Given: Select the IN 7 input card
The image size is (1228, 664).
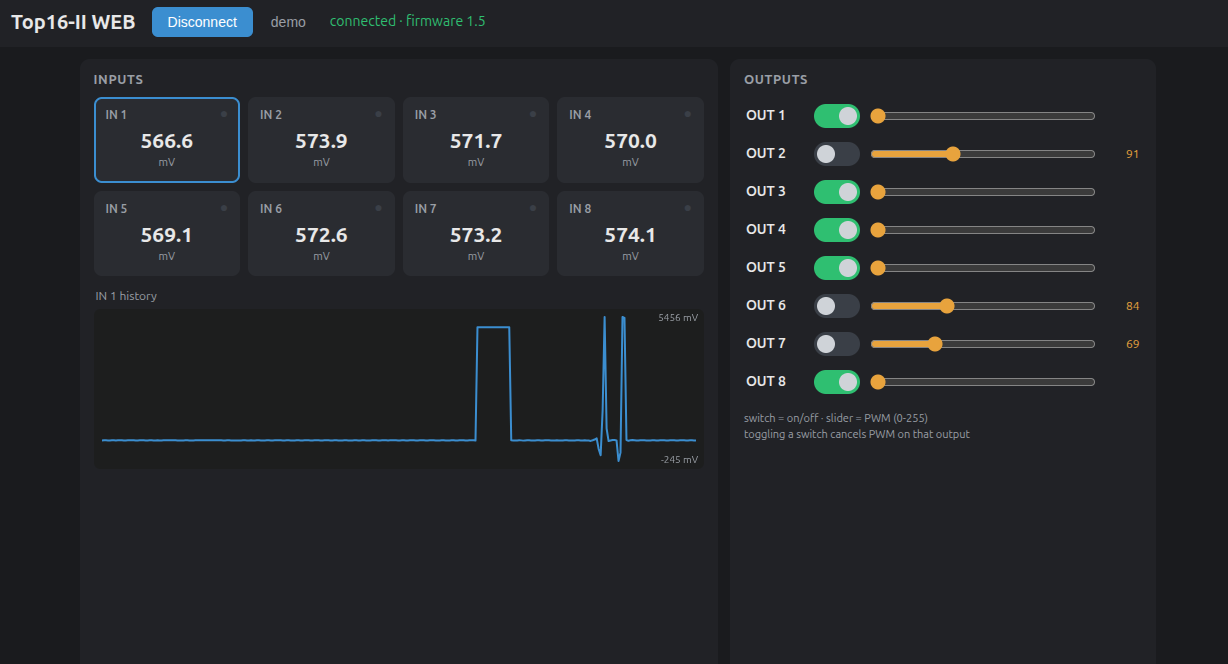Looking at the screenshot, I should click(x=476, y=233).
